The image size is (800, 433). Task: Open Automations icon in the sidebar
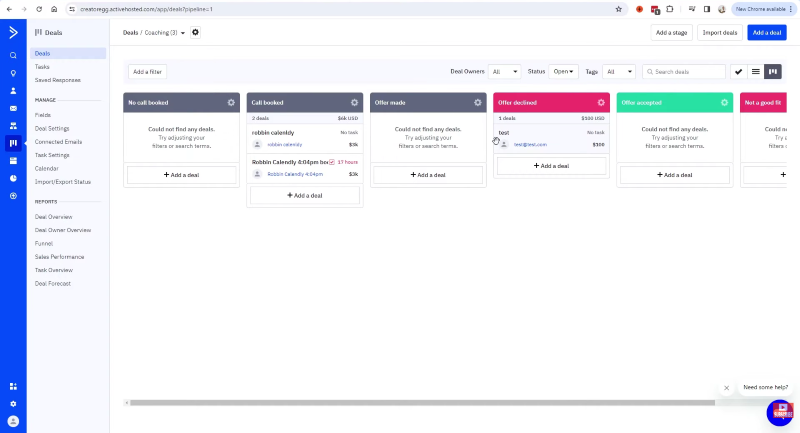pyautogui.click(x=13, y=125)
